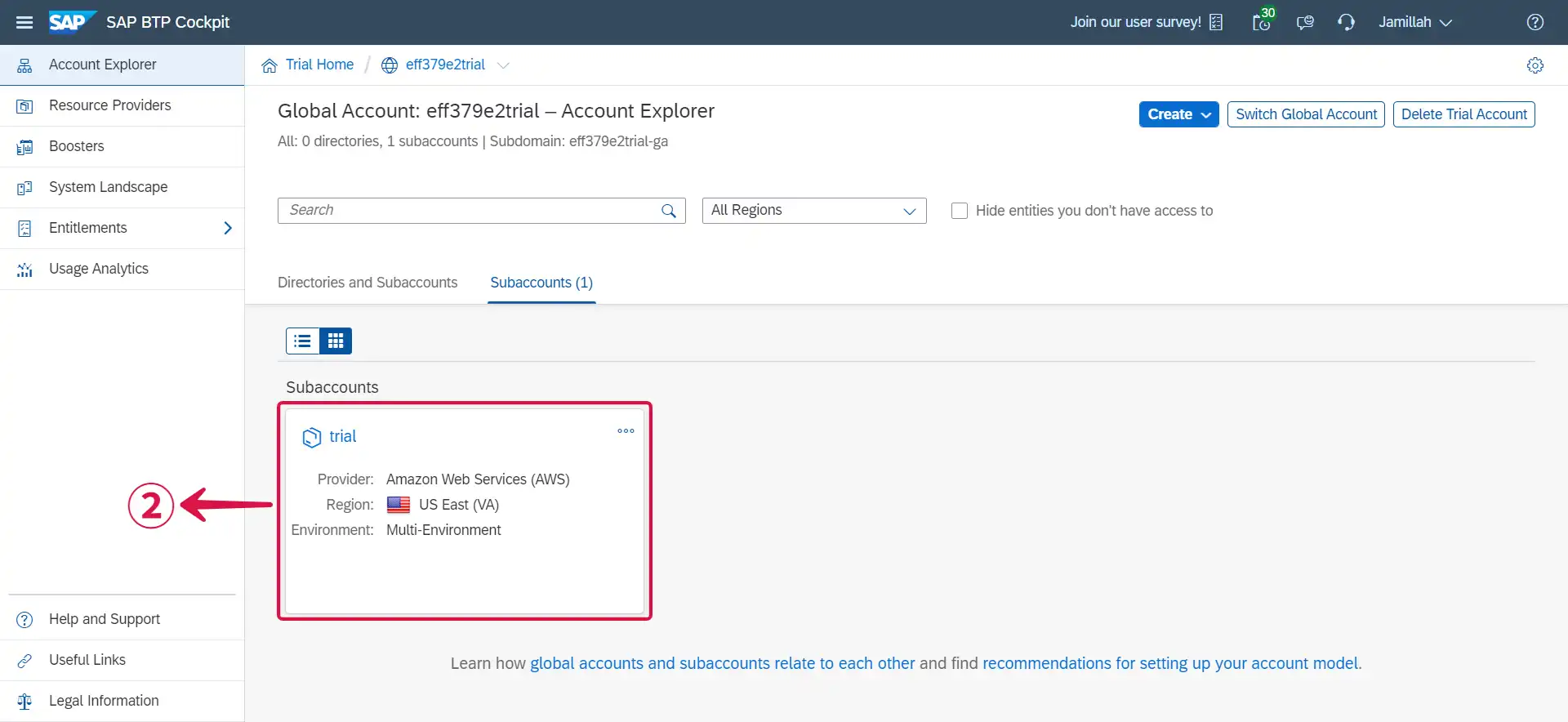Image resolution: width=1568 pixels, height=722 pixels.
Task: Open the user survey icon
Action: (x=1216, y=22)
